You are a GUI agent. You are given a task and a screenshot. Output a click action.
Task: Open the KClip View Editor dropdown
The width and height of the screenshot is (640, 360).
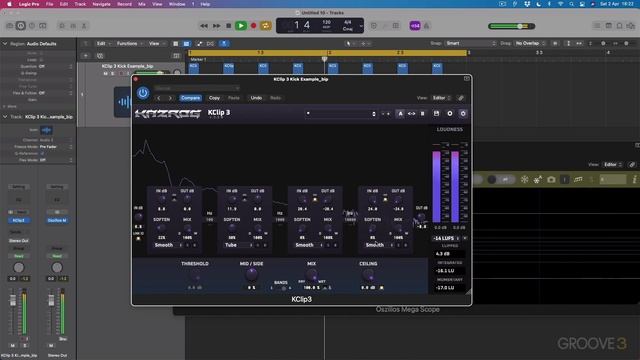point(441,98)
